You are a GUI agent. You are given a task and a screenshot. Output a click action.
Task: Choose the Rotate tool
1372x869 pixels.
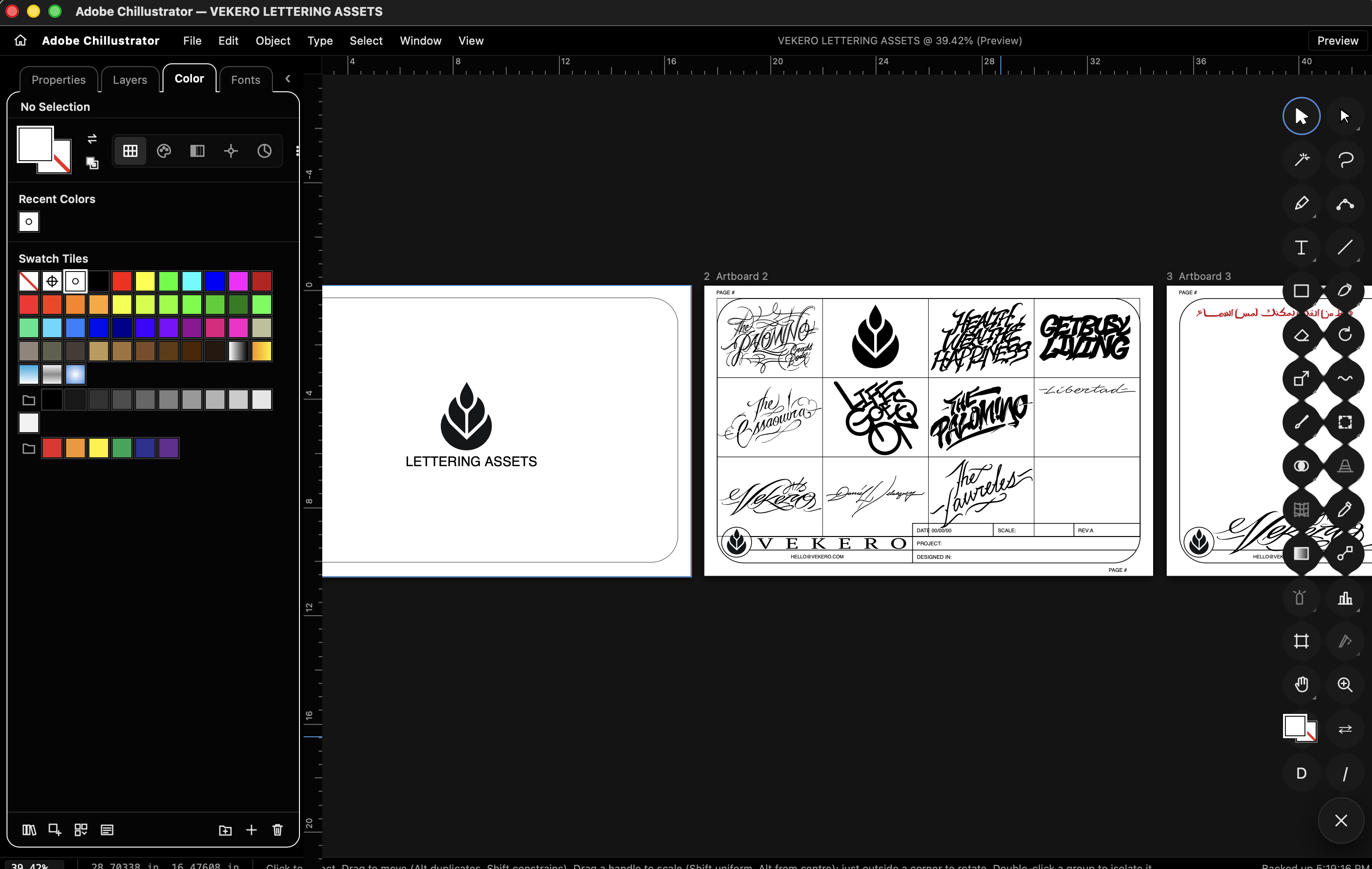[x=1345, y=334]
